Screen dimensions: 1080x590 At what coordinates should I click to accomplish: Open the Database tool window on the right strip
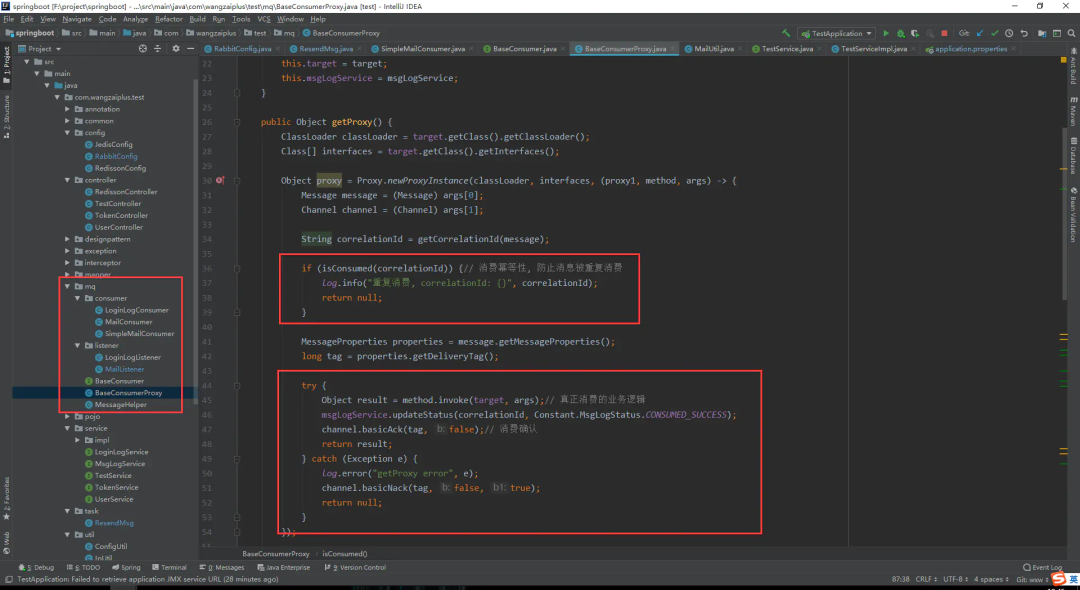1073,156
